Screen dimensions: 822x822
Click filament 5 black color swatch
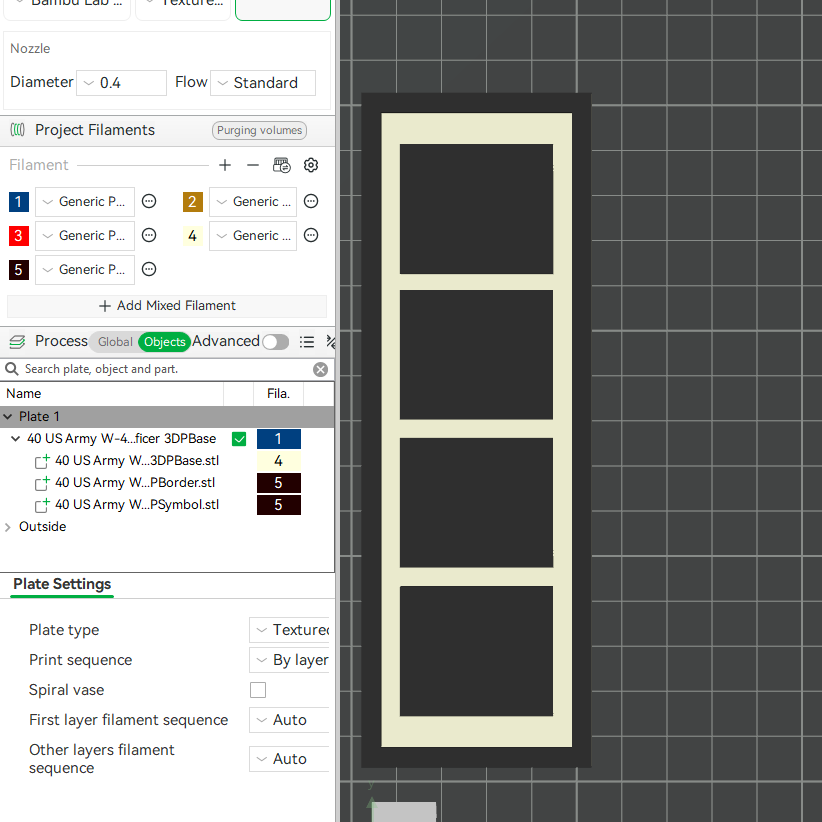pyautogui.click(x=19, y=270)
